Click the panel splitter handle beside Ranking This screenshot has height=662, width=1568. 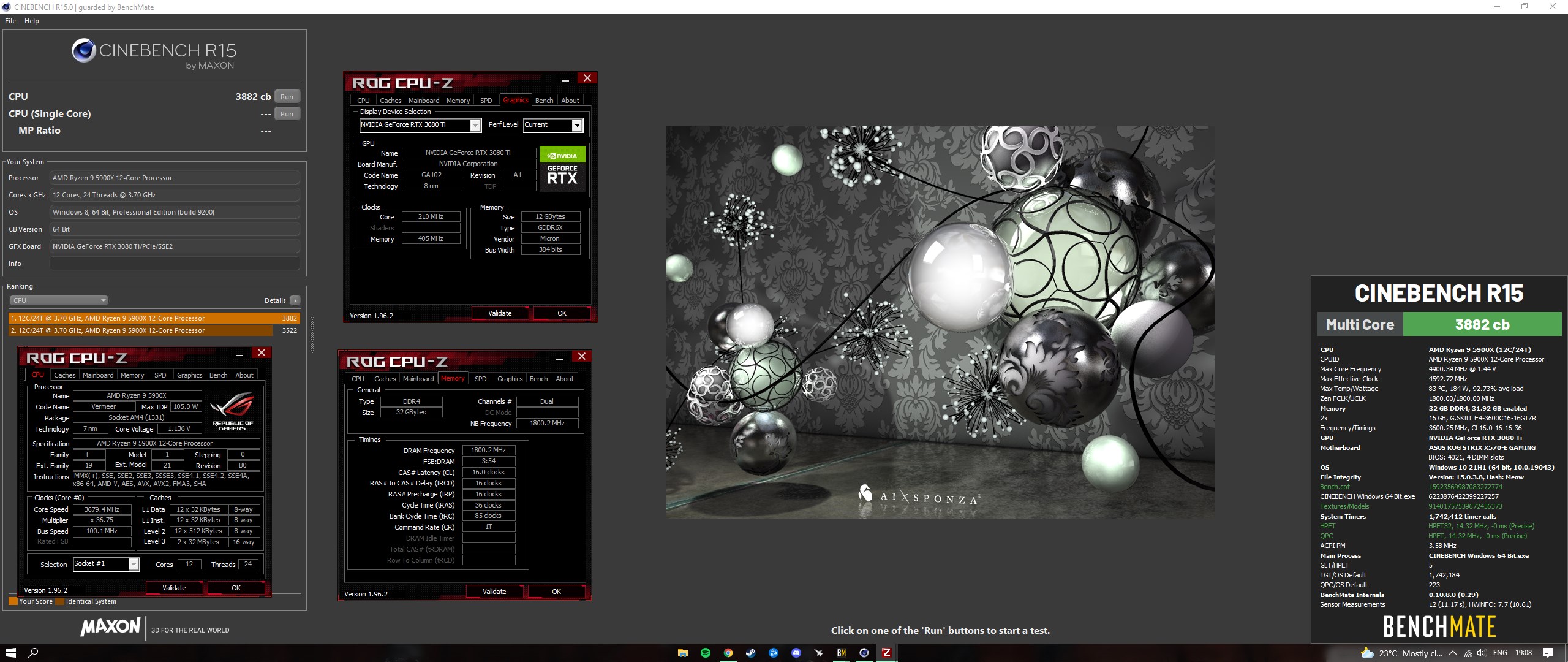click(x=312, y=335)
